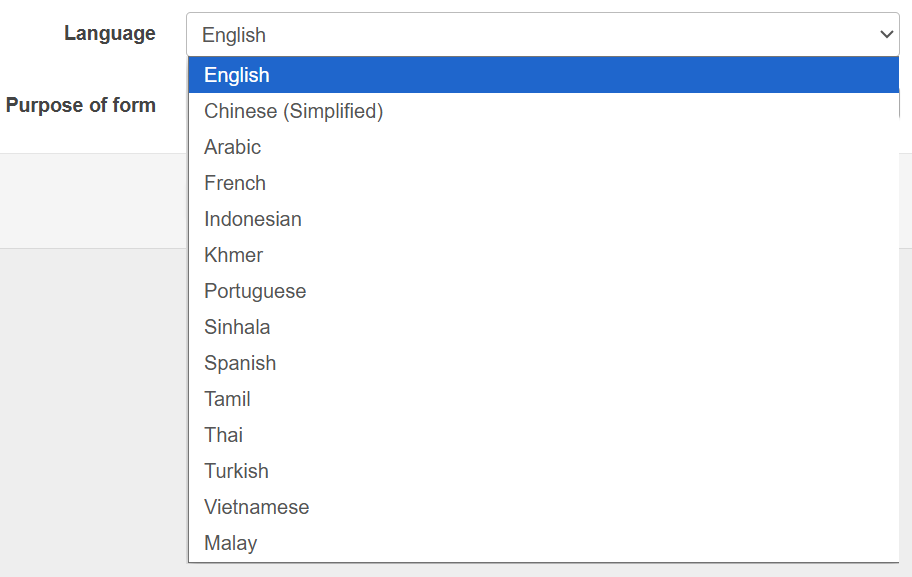Image resolution: width=912 pixels, height=577 pixels.
Task: Choose Indonesian language option
Action: click(252, 219)
